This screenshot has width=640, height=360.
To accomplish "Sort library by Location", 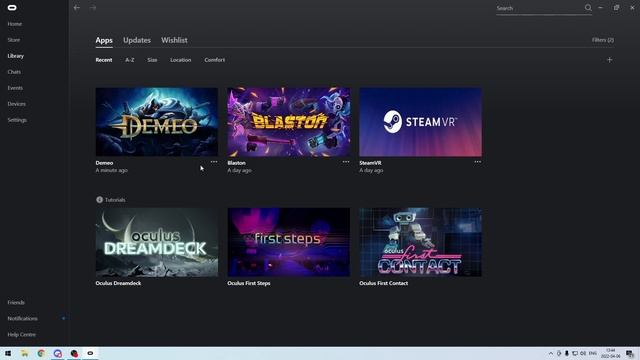I will 180,60.
